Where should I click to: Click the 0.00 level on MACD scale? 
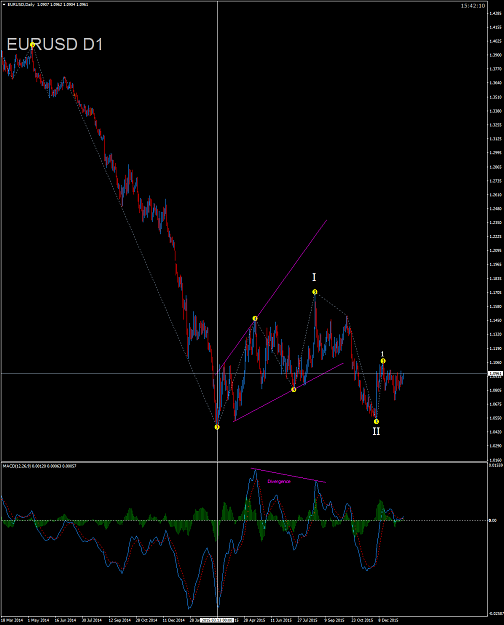[493, 521]
